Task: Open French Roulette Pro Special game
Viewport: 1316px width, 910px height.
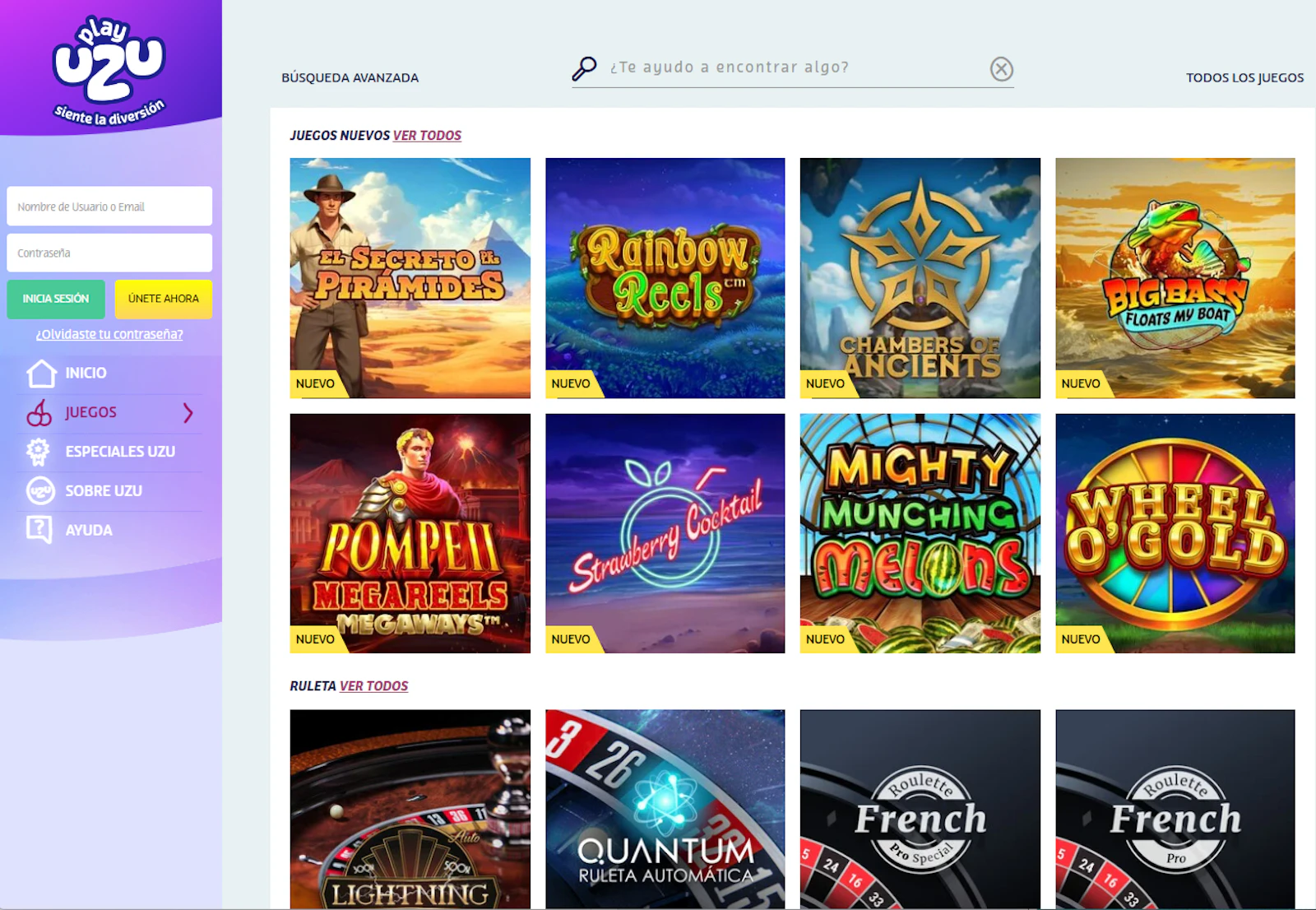Action: pyautogui.click(x=920, y=810)
